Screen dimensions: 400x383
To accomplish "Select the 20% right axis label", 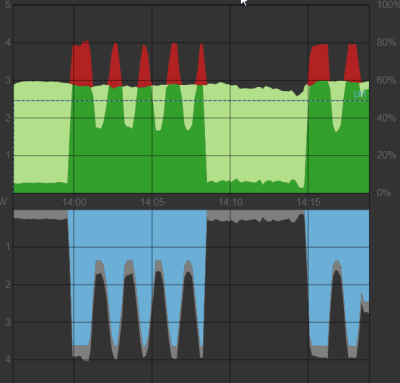I will (x=387, y=155).
